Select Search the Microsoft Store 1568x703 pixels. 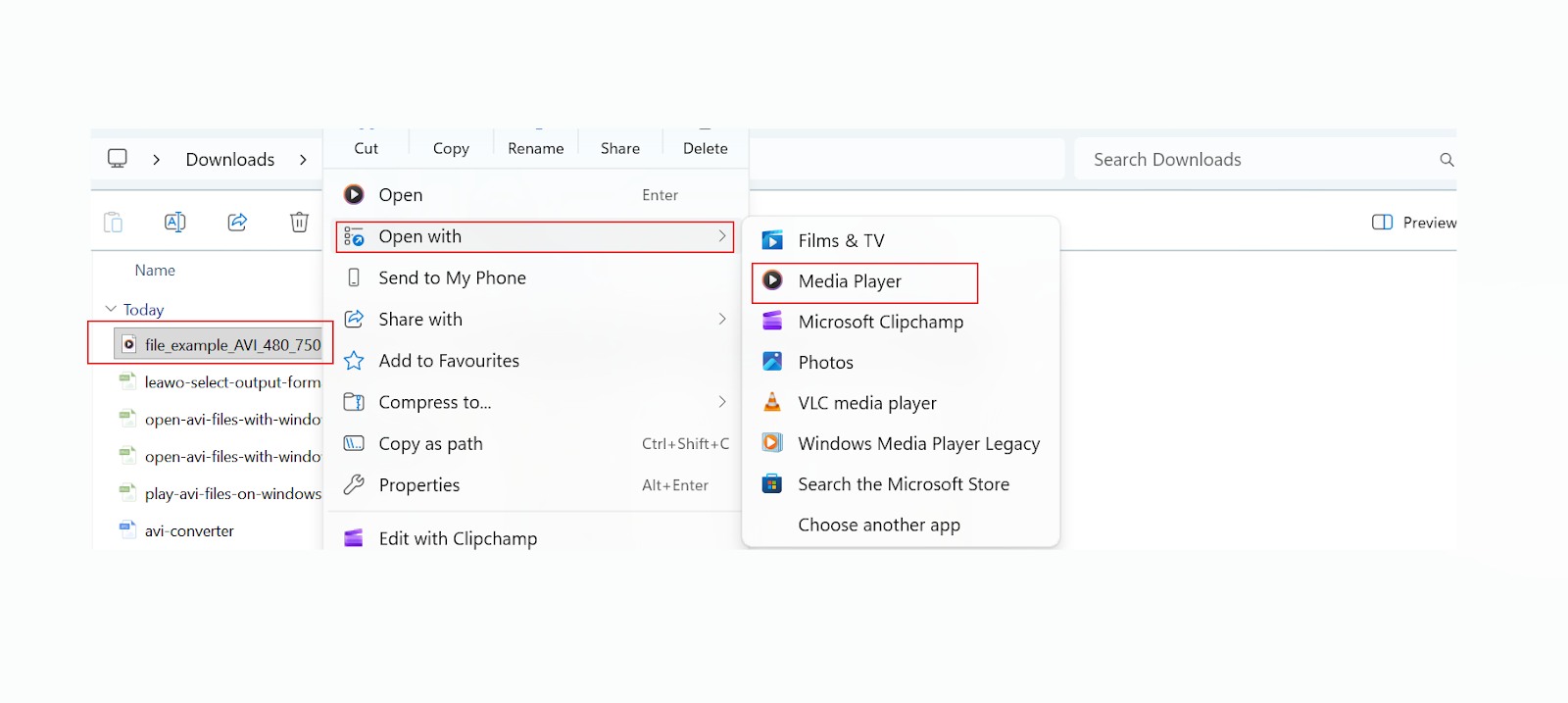point(901,484)
